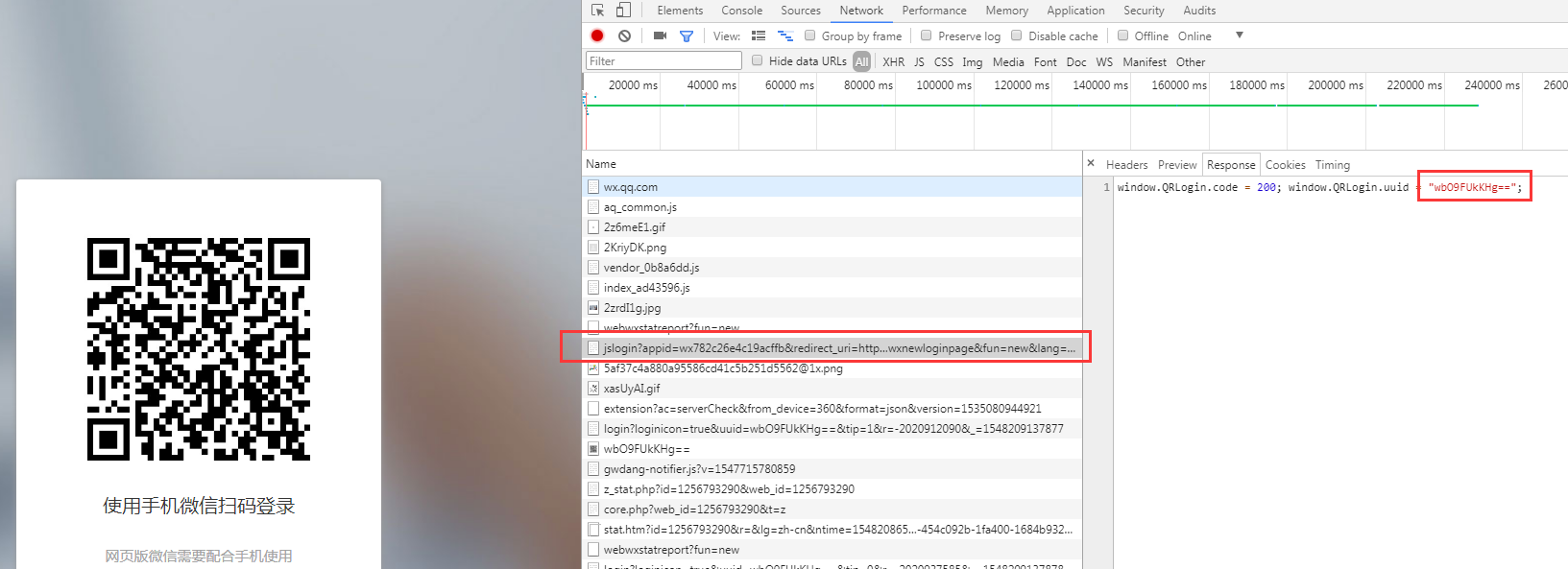Click the WeChat login QR code image
This screenshot has height=569, width=1568.
(x=199, y=349)
